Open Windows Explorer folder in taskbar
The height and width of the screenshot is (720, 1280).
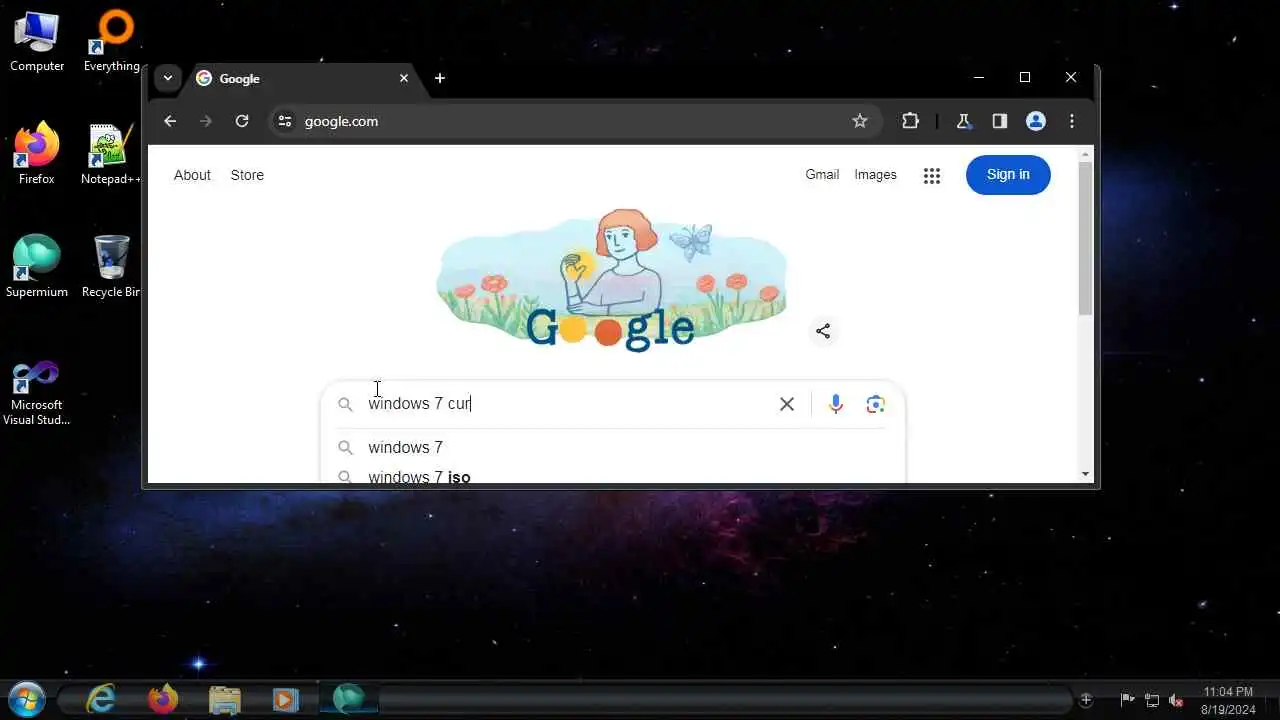tap(224, 698)
